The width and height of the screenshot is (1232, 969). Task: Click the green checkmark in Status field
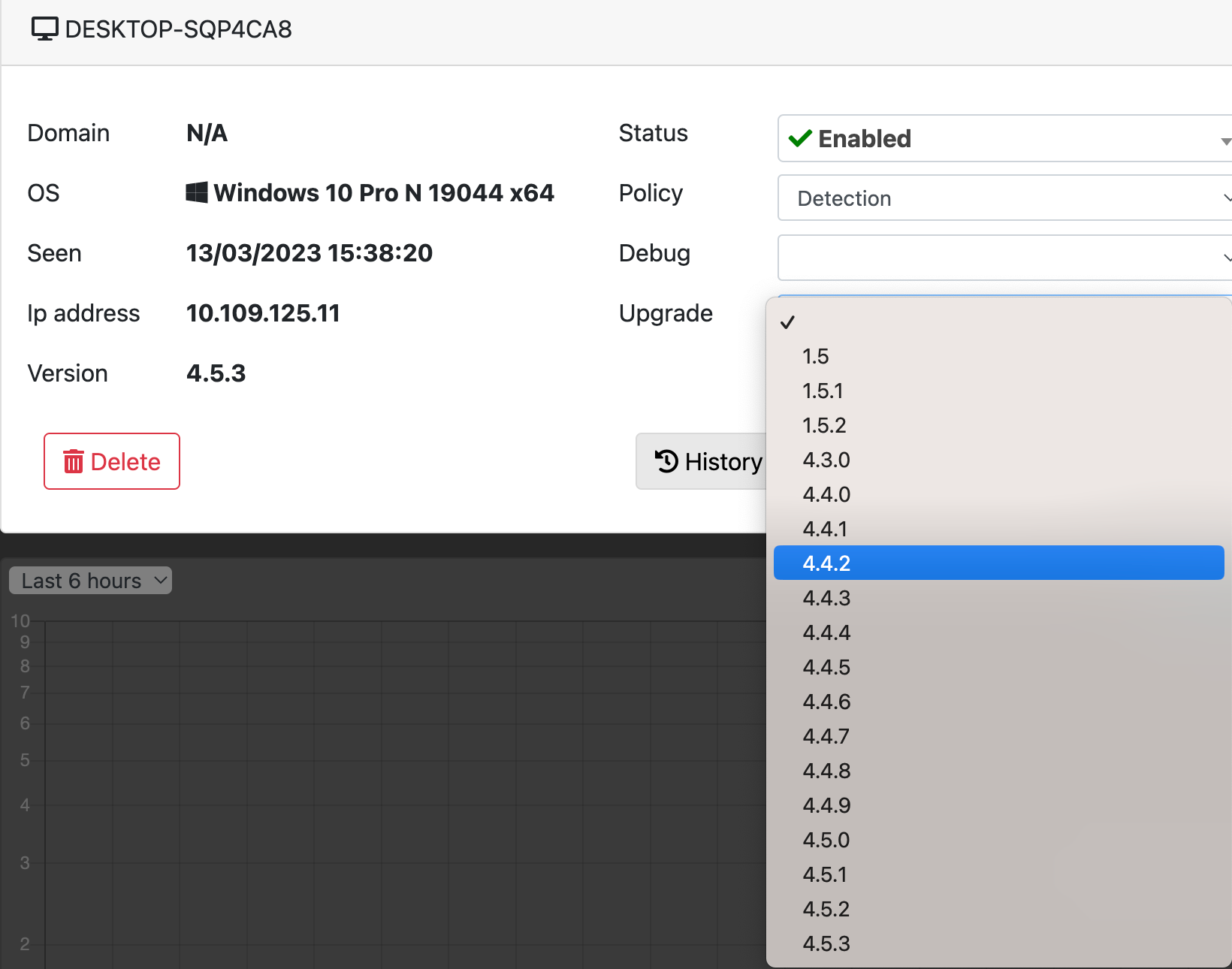800,138
